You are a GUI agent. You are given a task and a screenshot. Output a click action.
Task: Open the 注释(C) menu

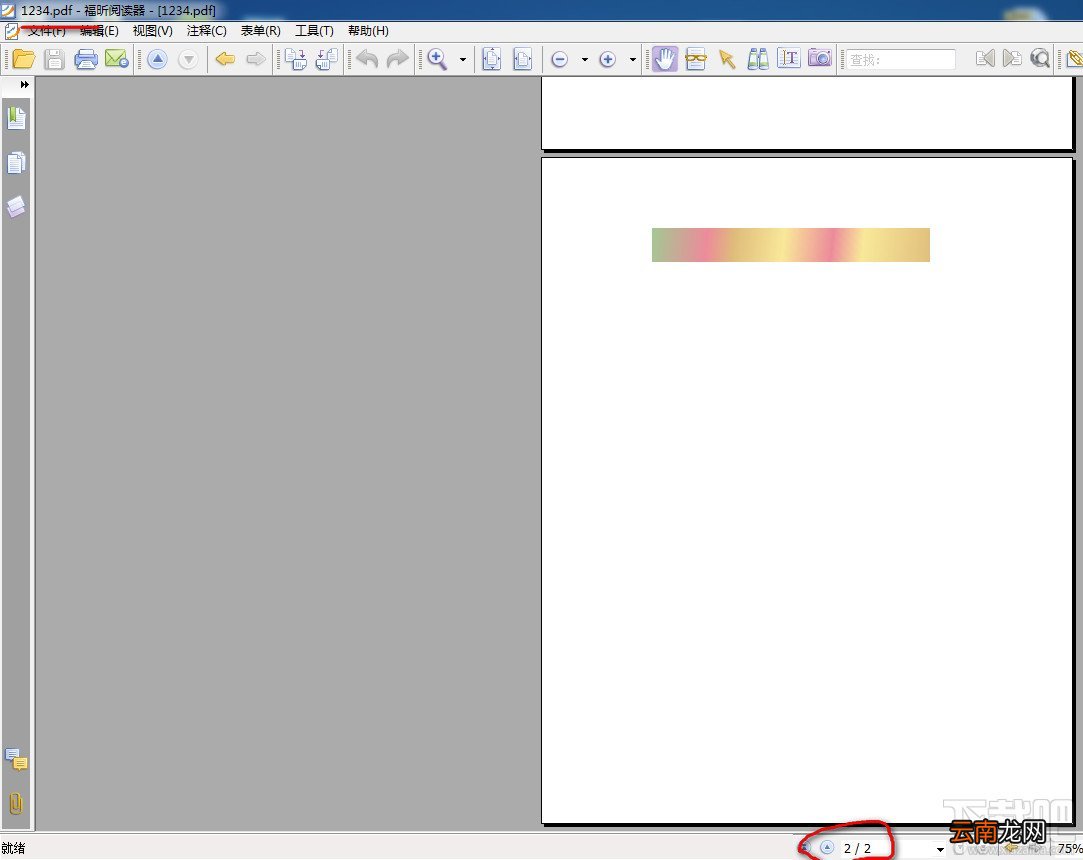coord(207,31)
